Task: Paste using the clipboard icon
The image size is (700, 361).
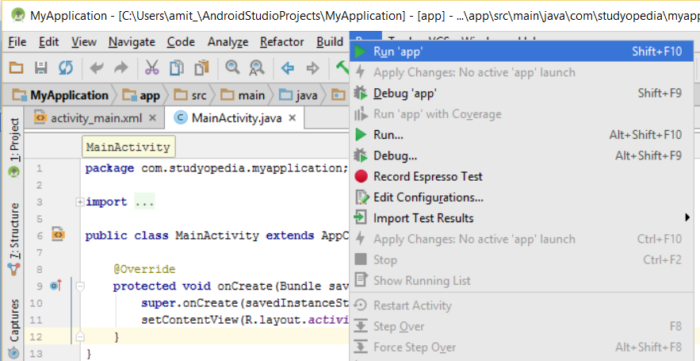Action: click(x=202, y=68)
